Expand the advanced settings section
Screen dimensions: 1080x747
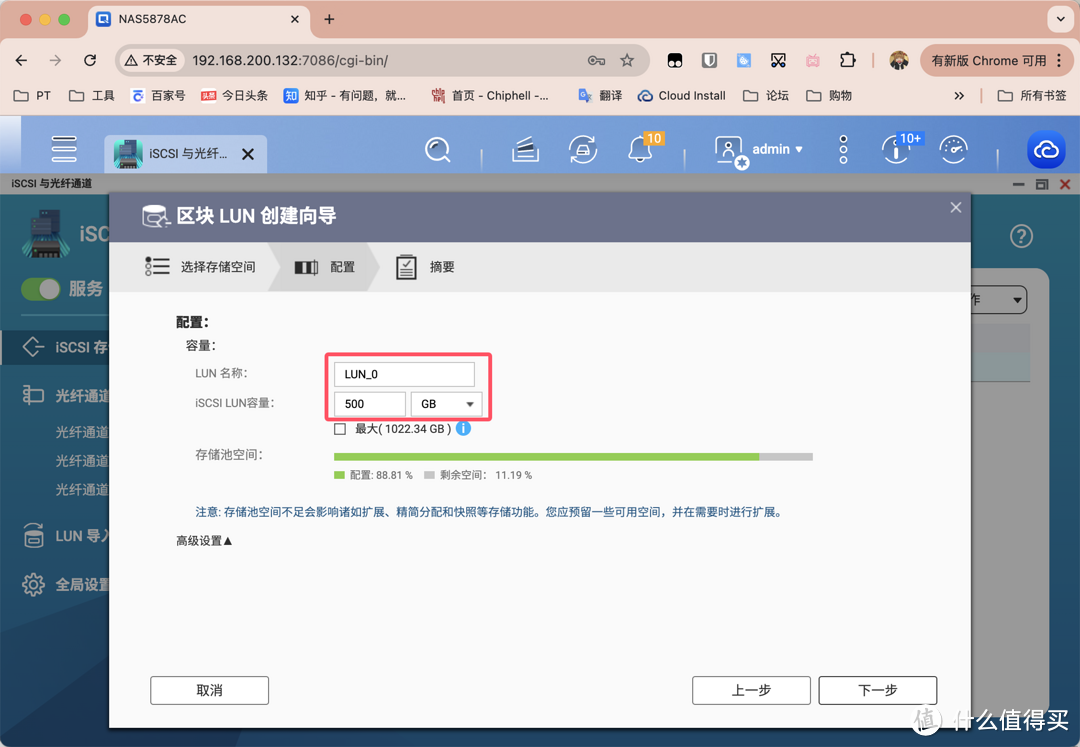tap(204, 540)
